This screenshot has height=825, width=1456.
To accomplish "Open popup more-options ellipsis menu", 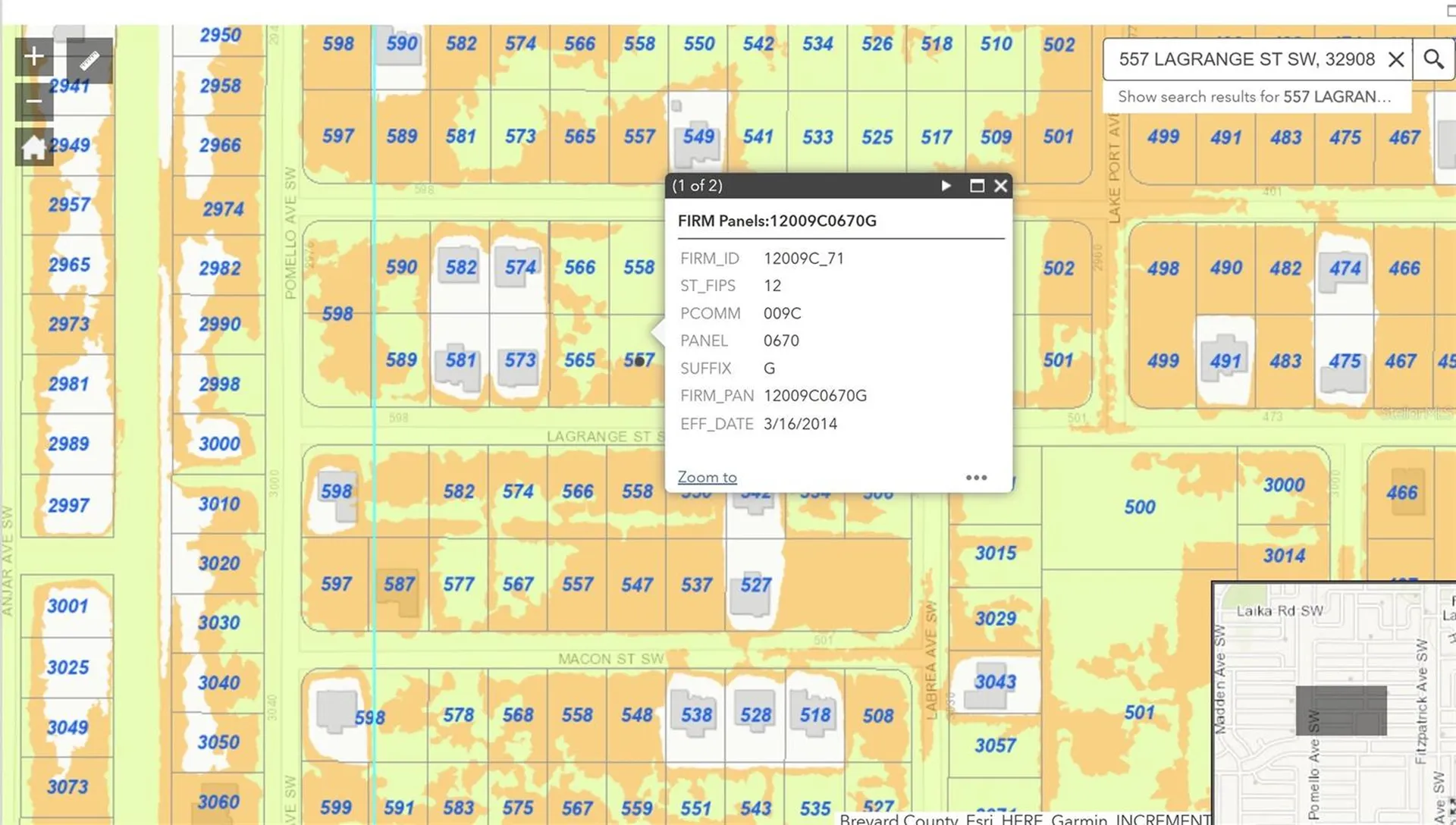I will (x=977, y=478).
